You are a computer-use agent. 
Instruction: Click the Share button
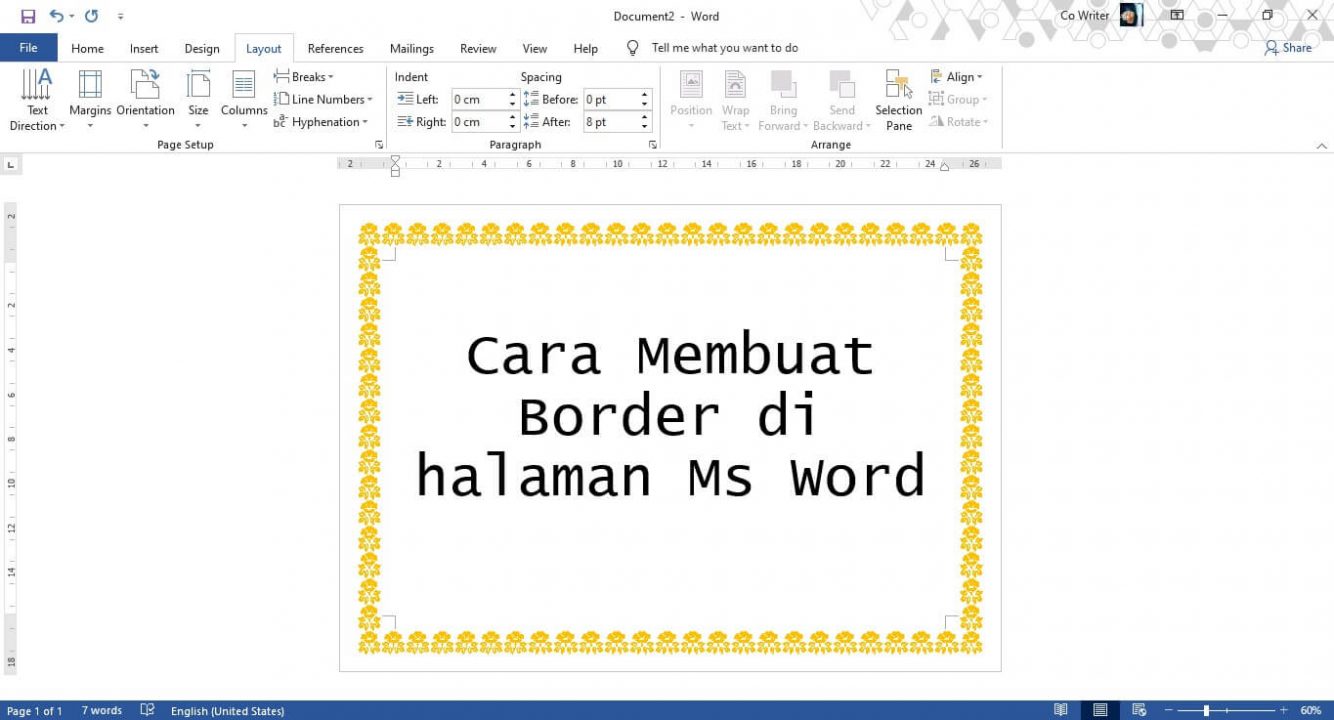1290,47
